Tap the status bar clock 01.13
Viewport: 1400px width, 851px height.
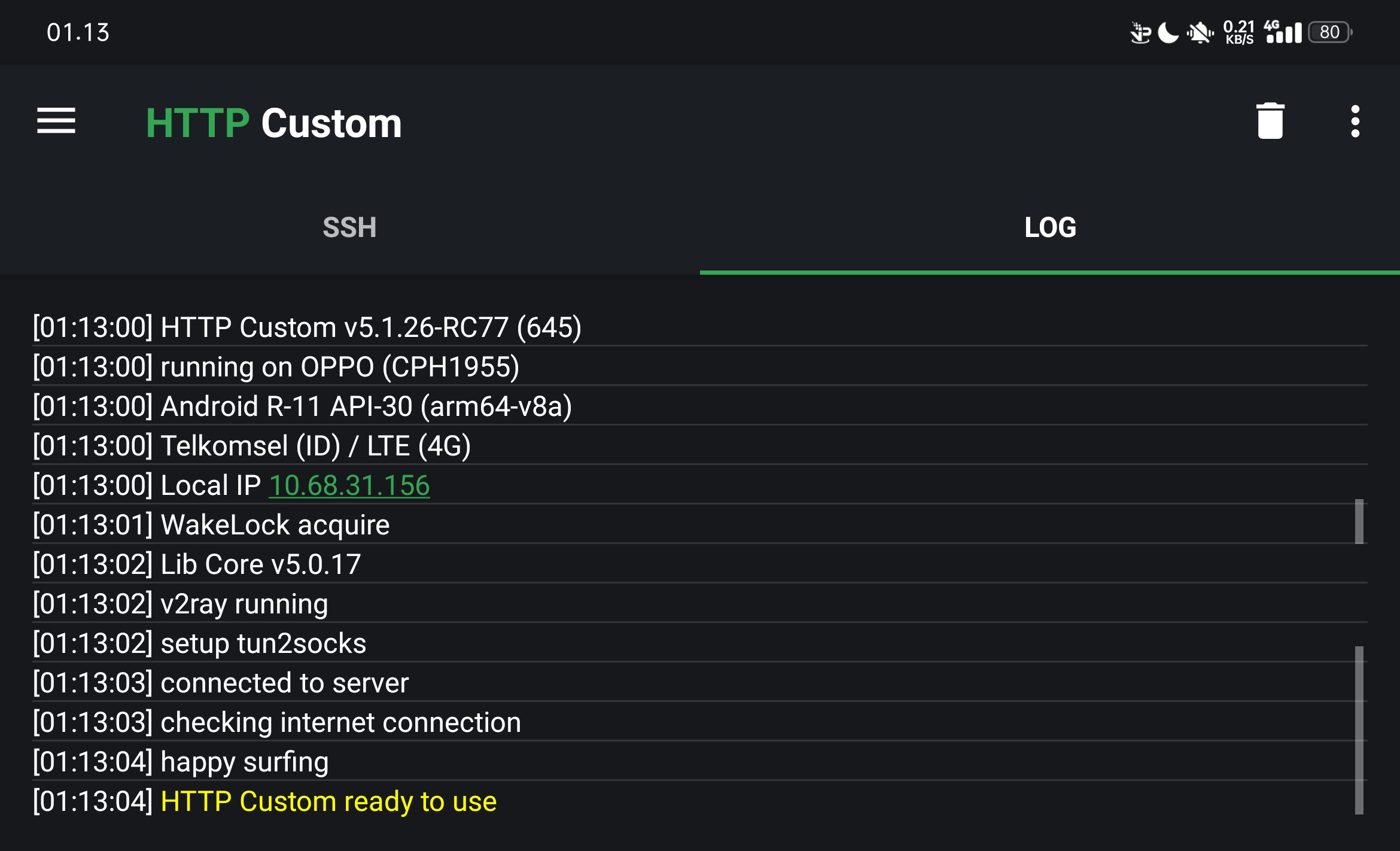coord(78,32)
